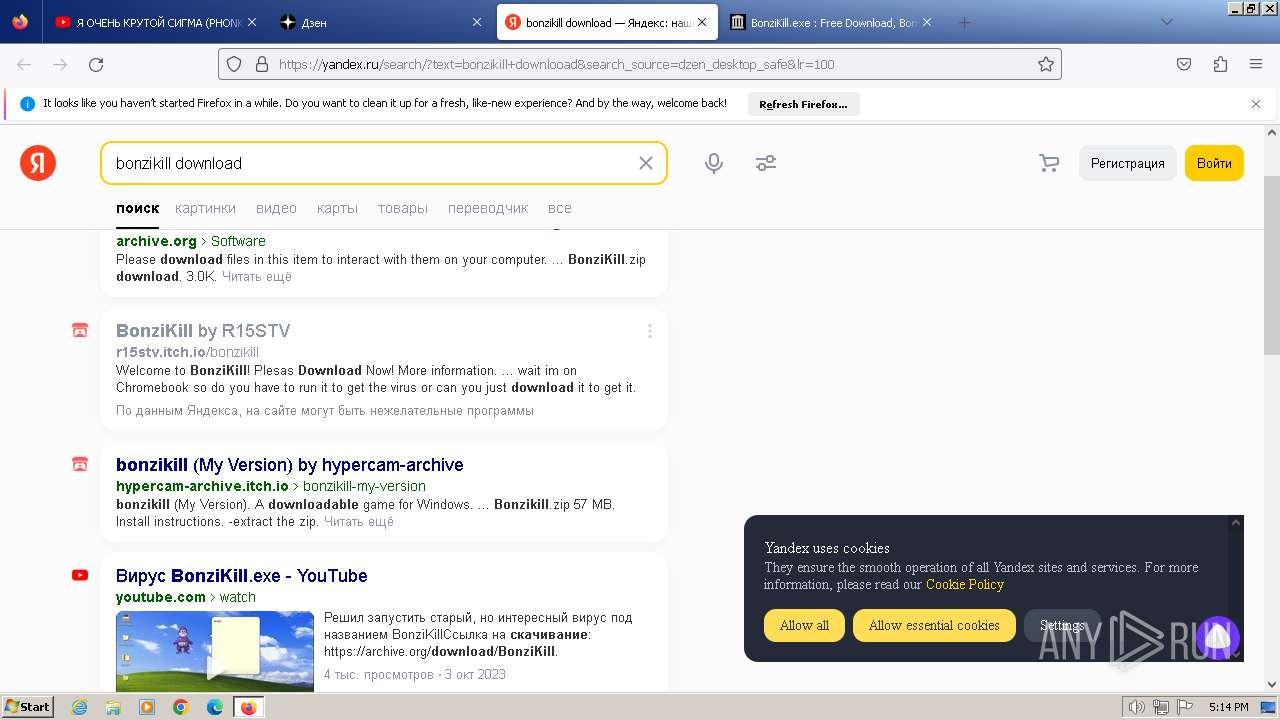Open the Cookie Policy link
This screenshot has height=720, width=1280.
click(965, 585)
